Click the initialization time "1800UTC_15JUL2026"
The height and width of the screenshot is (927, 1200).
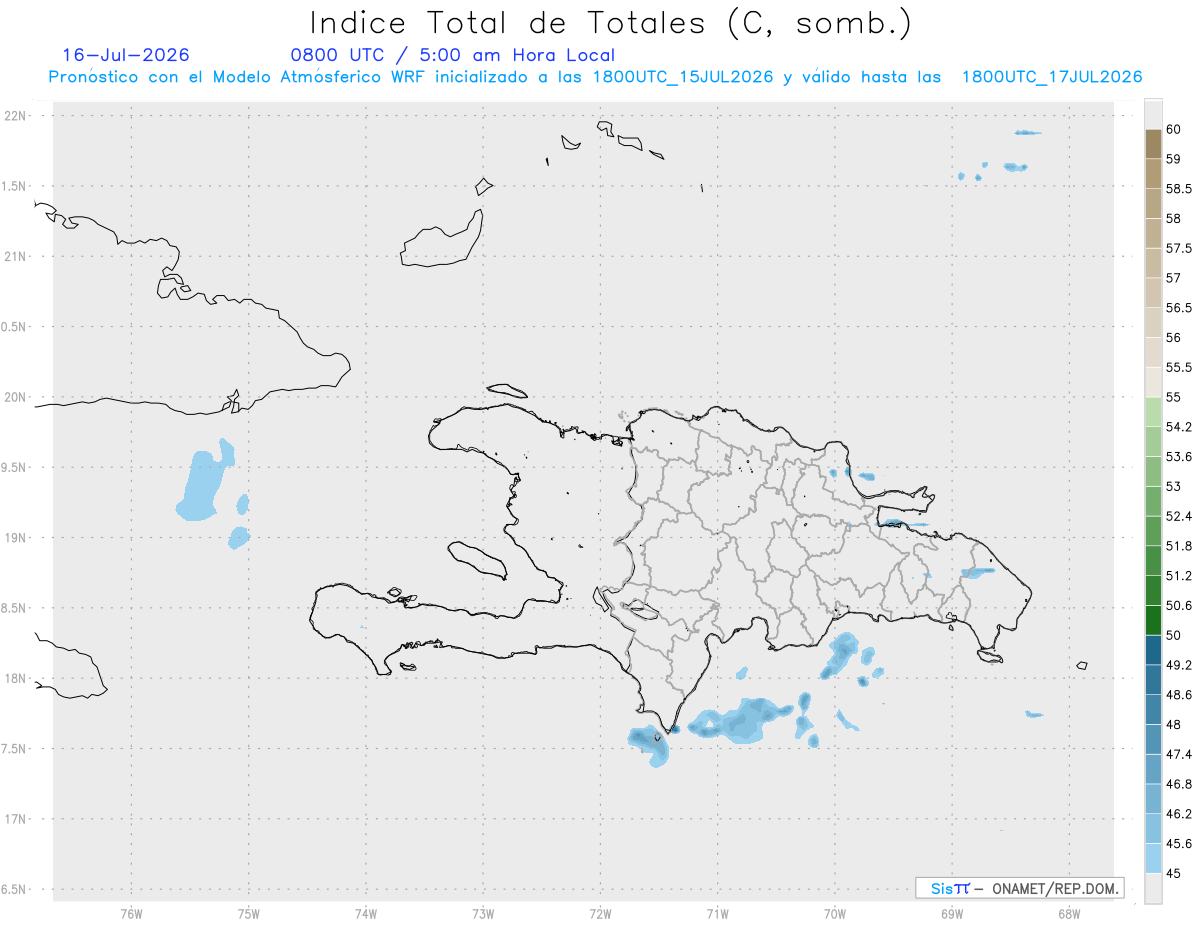(x=683, y=77)
